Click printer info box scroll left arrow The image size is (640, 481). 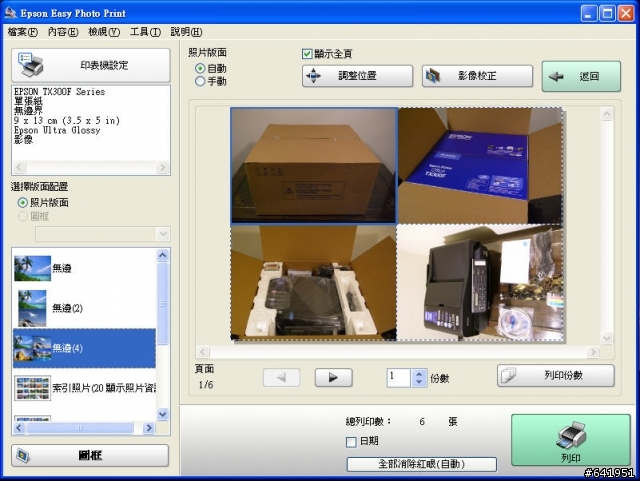pyautogui.click(x=19, y=167)
